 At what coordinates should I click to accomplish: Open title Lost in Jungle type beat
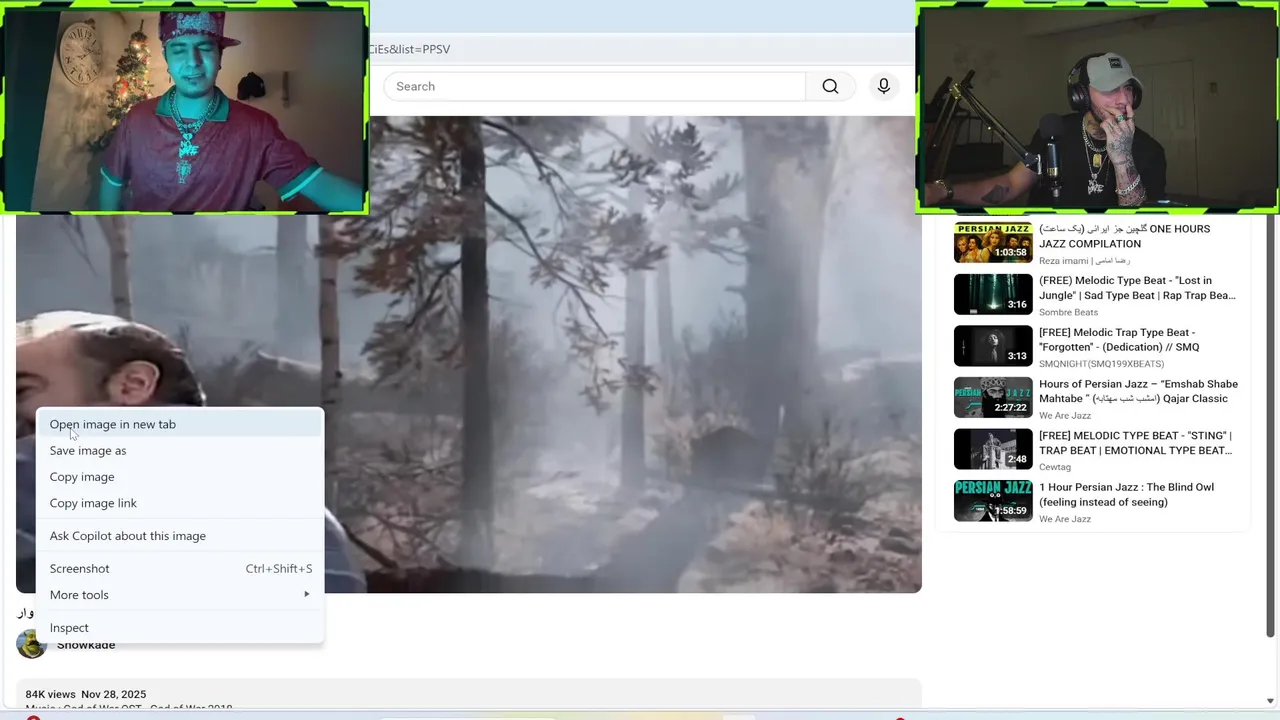1137,288
